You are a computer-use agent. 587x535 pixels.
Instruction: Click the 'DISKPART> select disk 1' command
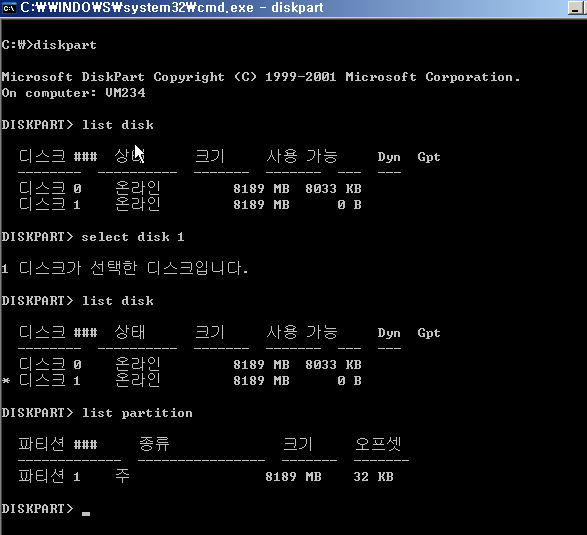93,237
